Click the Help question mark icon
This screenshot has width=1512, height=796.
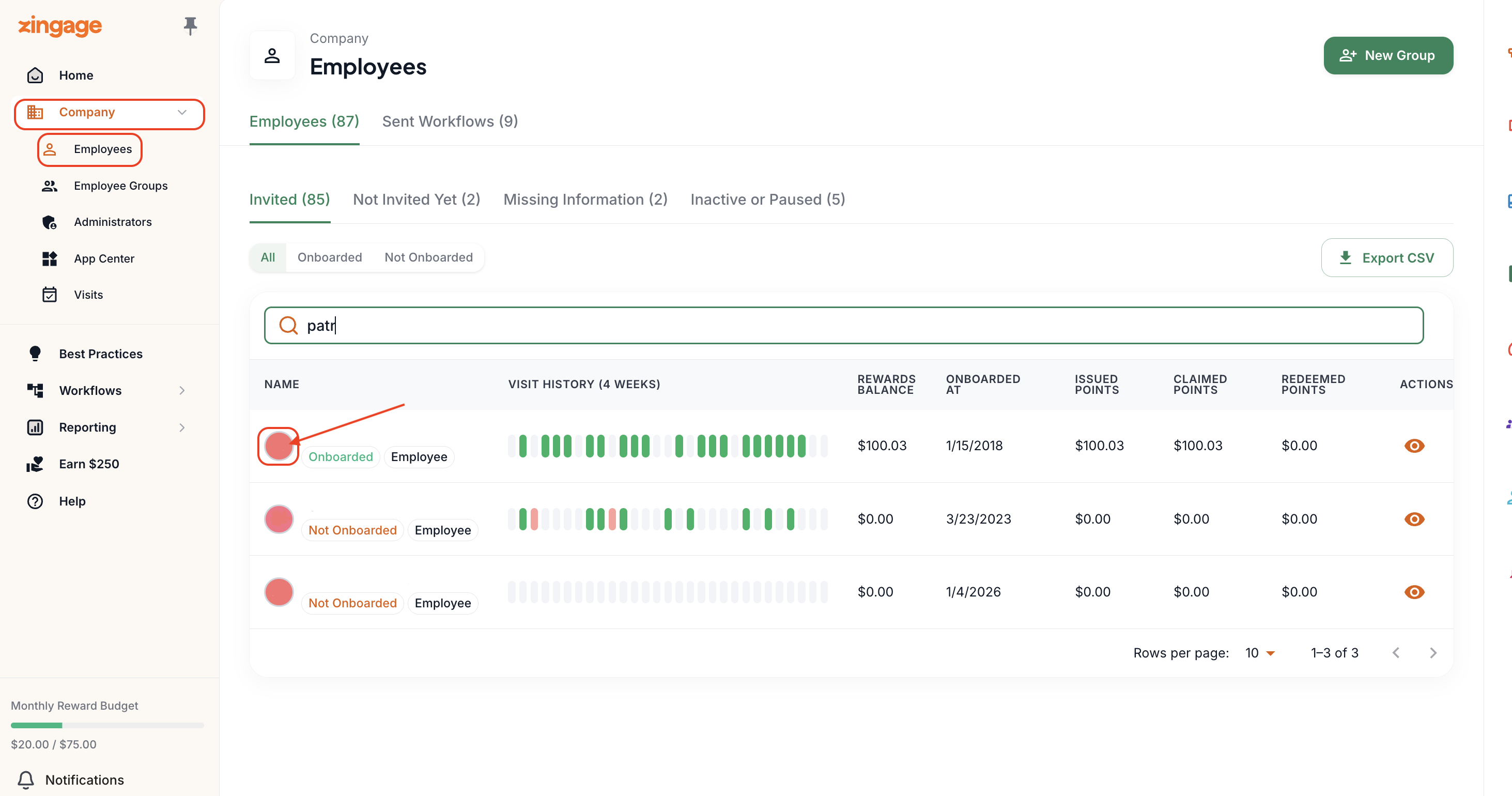tap(35, 501)
